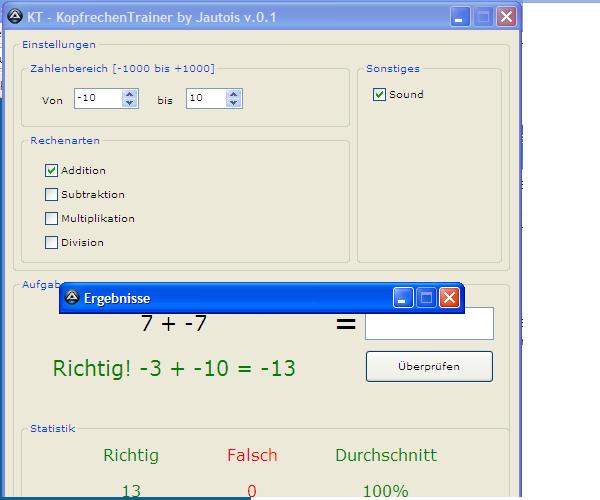Minimize the KopfrechenTrainer main window

point(460,17)
